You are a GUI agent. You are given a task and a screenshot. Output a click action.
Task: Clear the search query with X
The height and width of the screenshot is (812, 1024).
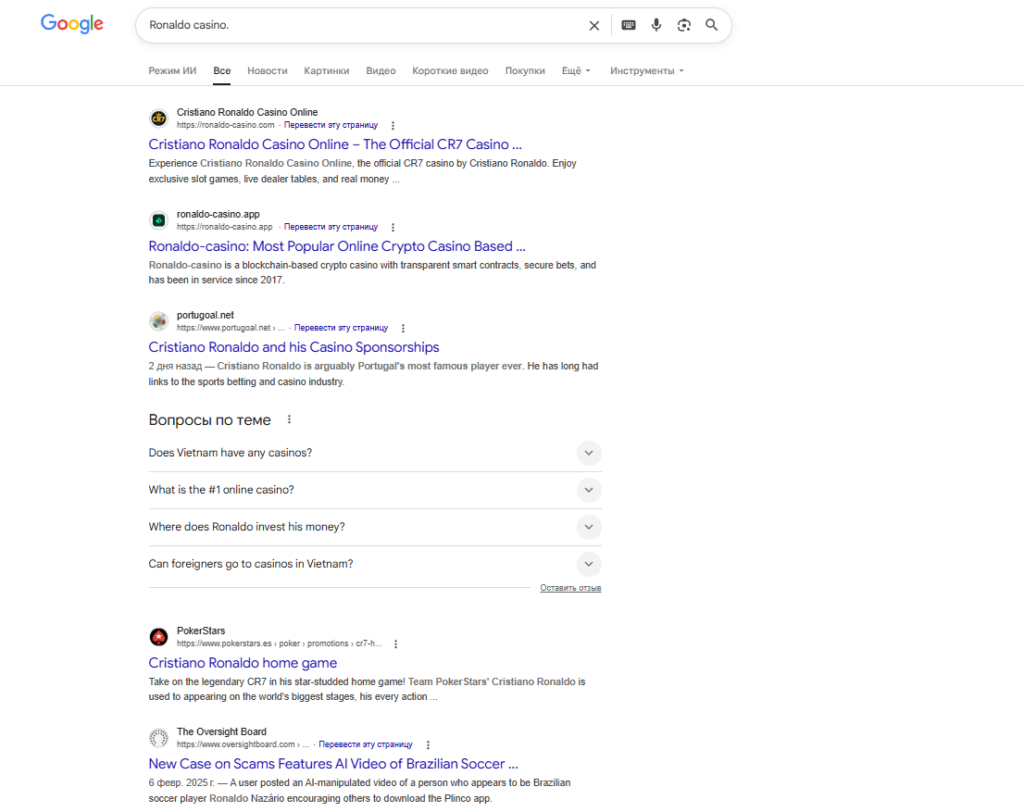pos(594,25)
